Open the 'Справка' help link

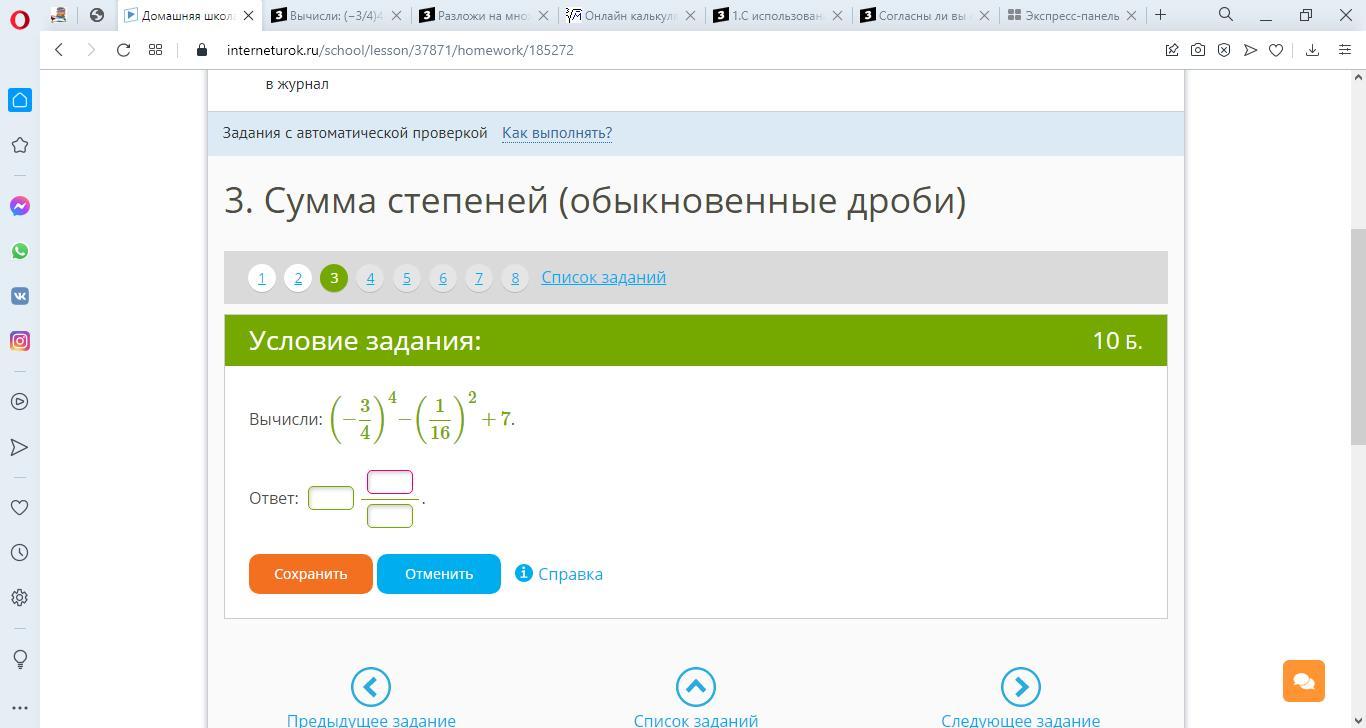pyautogui.click(x=559, y=574)
